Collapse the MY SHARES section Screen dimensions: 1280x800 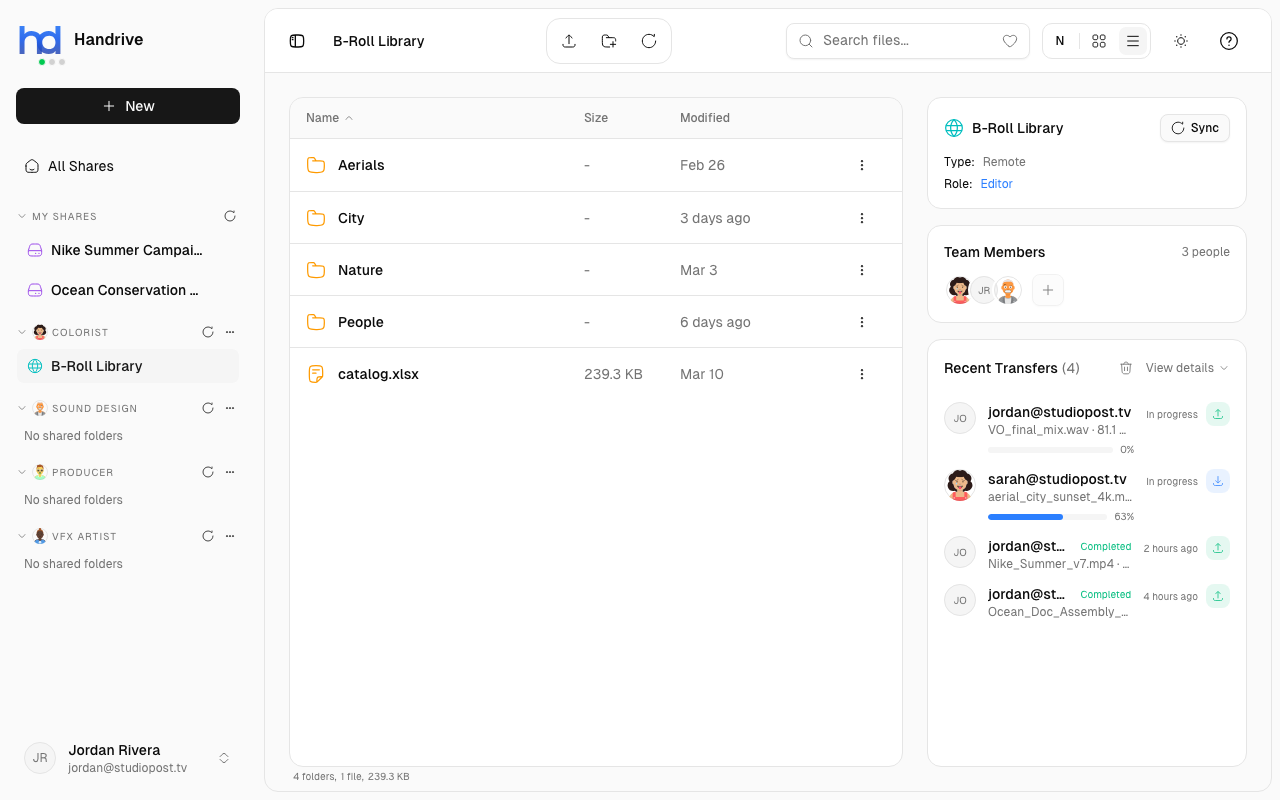pos(21,216)
